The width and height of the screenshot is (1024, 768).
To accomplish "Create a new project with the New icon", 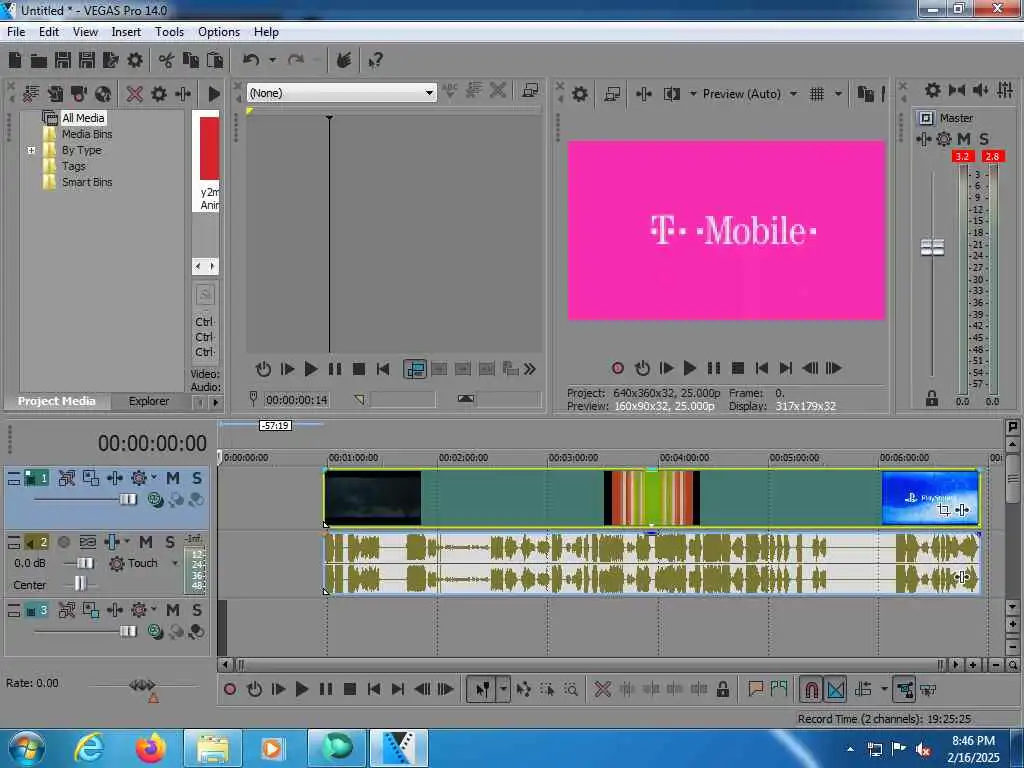I will [15, 61].
